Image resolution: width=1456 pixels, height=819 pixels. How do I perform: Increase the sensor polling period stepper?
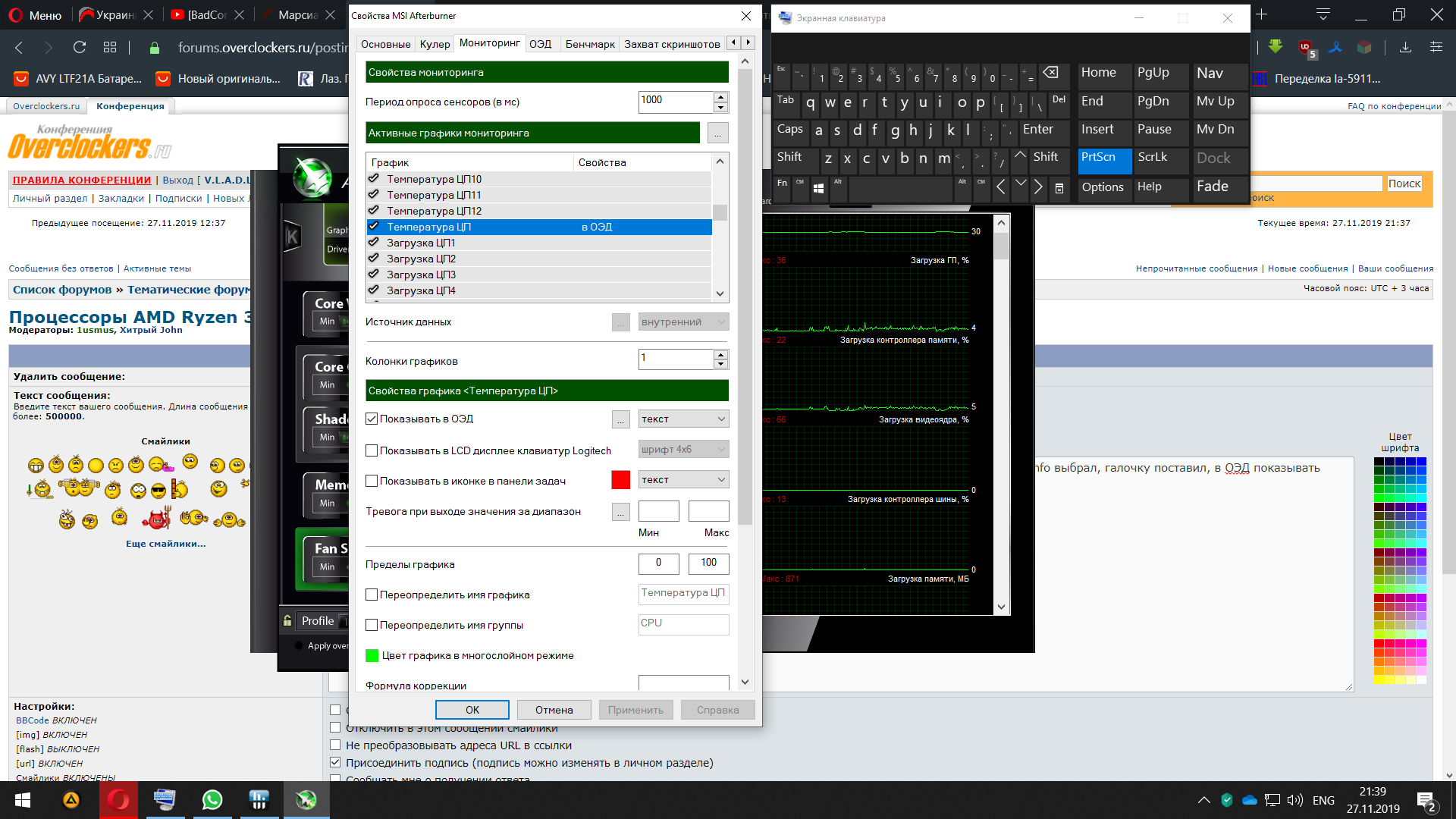720,97
